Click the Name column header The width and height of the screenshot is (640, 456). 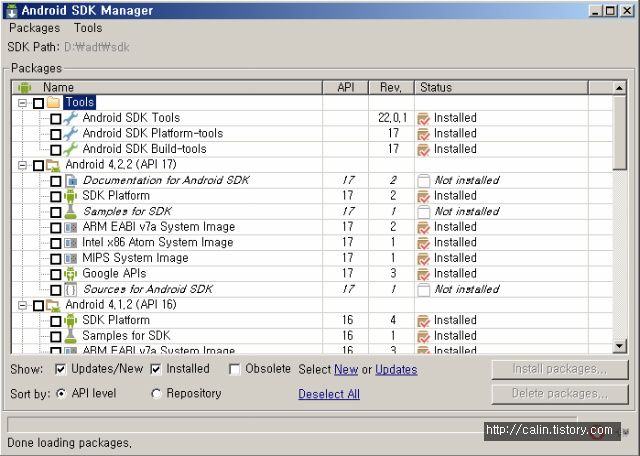point(167,87)
